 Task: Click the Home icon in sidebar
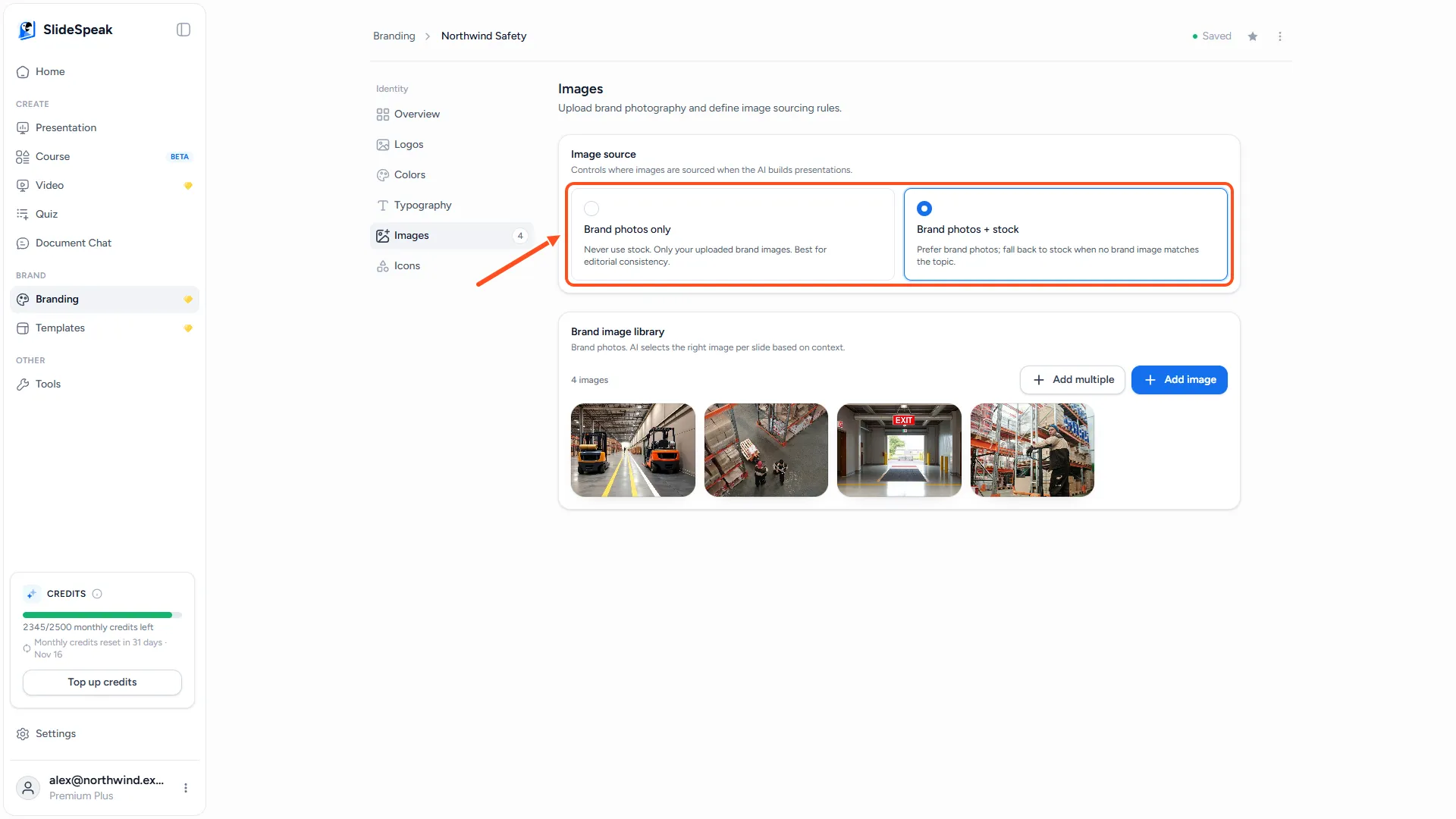(x=23, y=72)
